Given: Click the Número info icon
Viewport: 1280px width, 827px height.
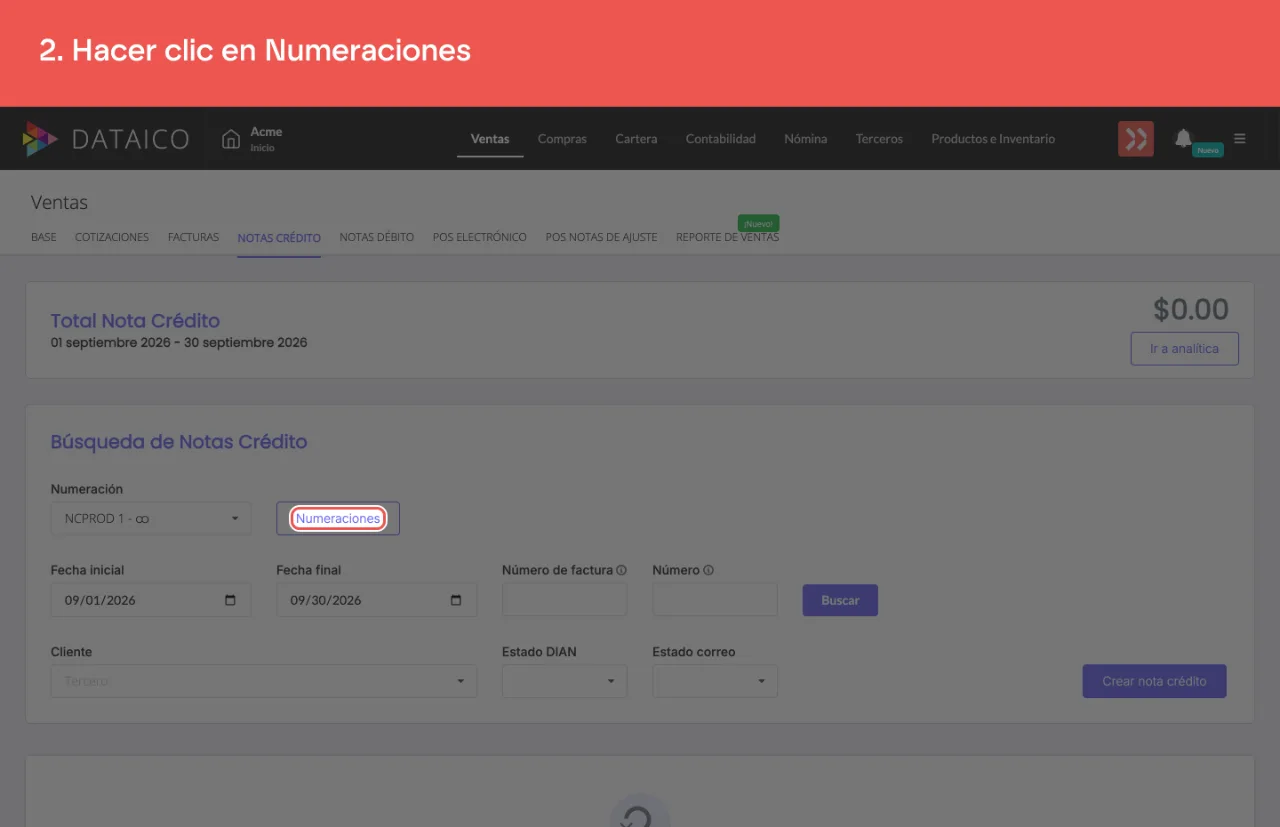Looking at the screenshot, I should click(708, 570).
